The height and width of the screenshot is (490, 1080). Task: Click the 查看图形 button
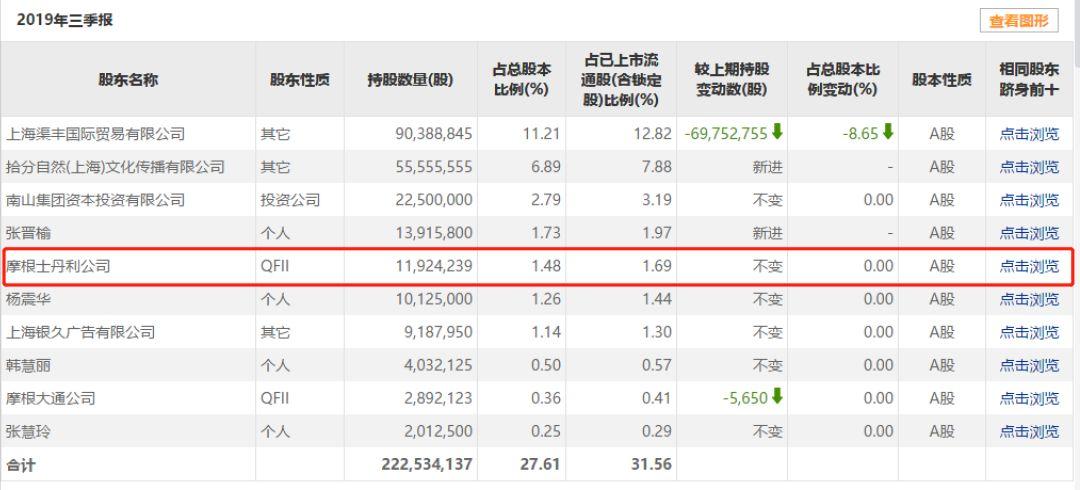(1019, 21)
